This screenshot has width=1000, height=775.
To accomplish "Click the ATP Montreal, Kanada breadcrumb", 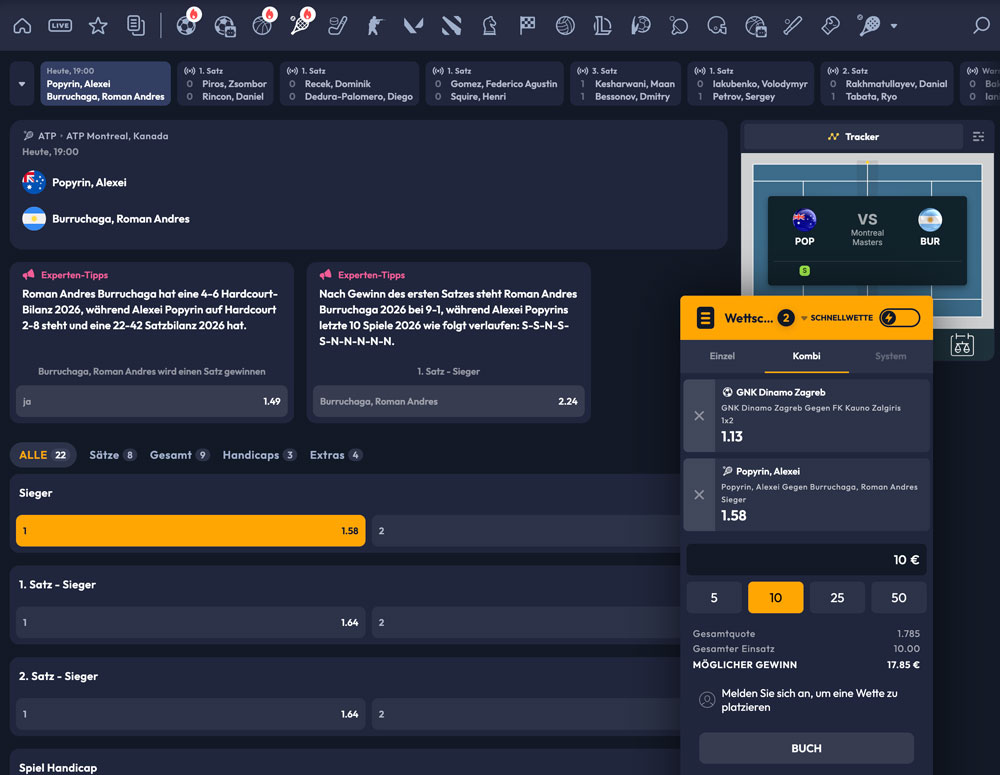I will 117,136.
